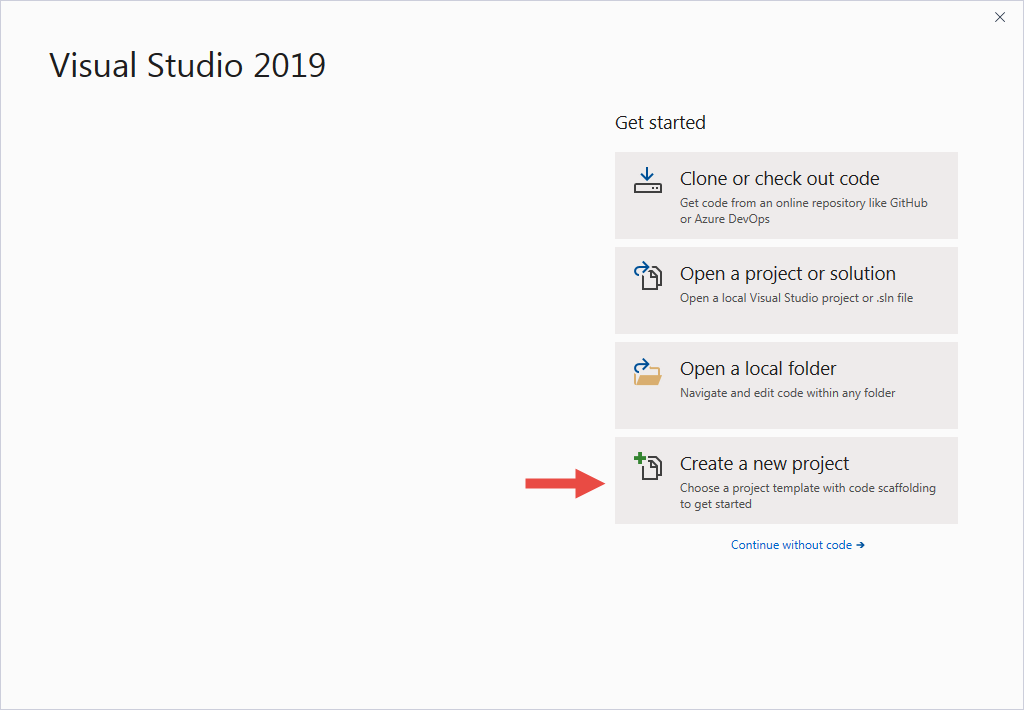Viewport: 1024px width, 710px height.
Task: Click the Clone or check out code download icon
Action: (x=647, y=181)
